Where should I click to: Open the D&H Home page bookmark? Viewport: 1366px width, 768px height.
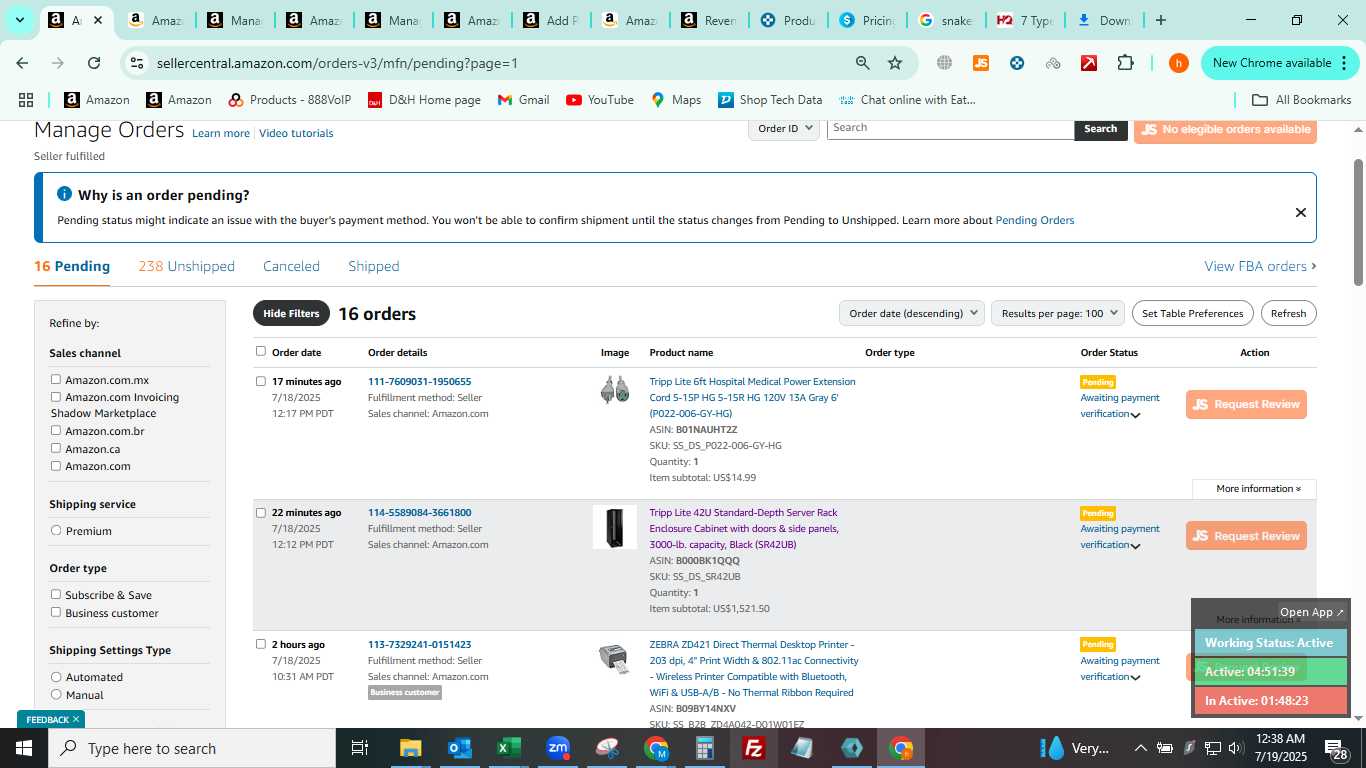[424, 100]
